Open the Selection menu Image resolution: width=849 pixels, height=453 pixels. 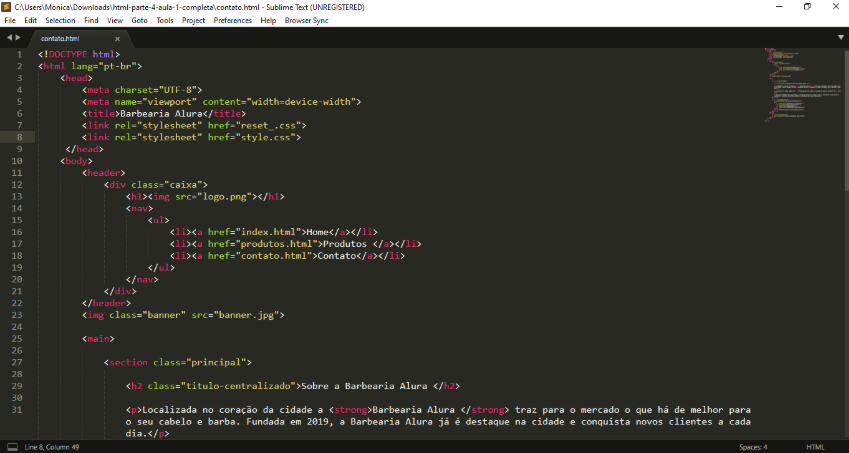(x=60, y=21)
